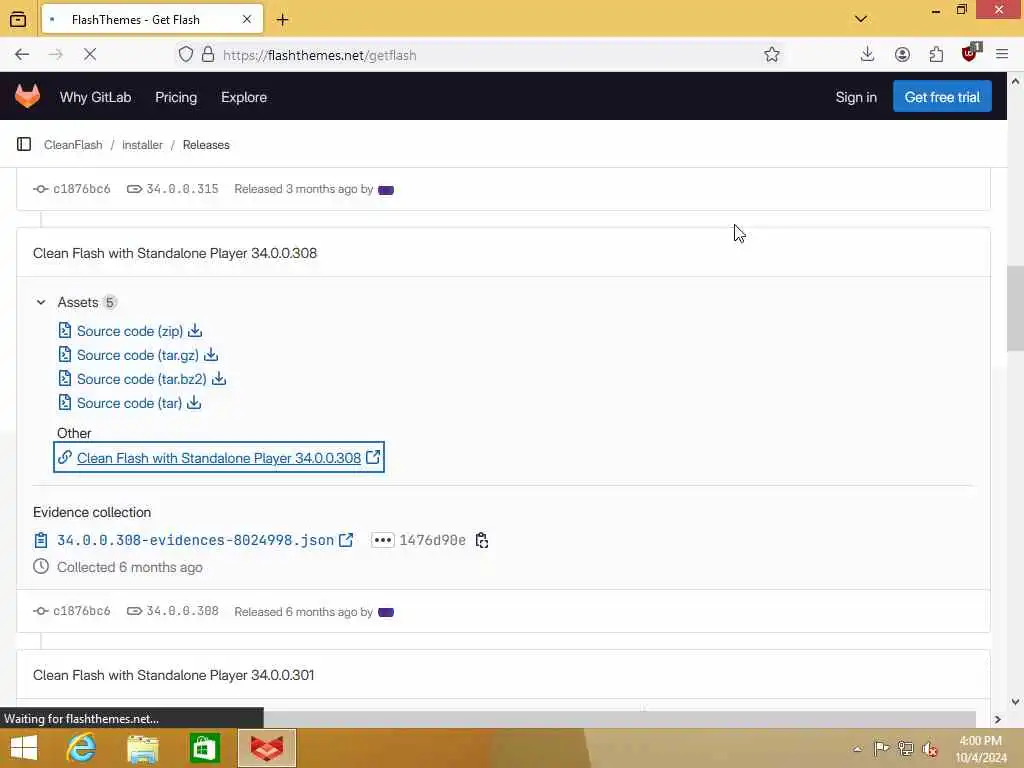Open Clean Flash with Standalone Player 34.0.0.308 asset link
The height and width of the screenshot is (768, 1024).
coord(219,458)
